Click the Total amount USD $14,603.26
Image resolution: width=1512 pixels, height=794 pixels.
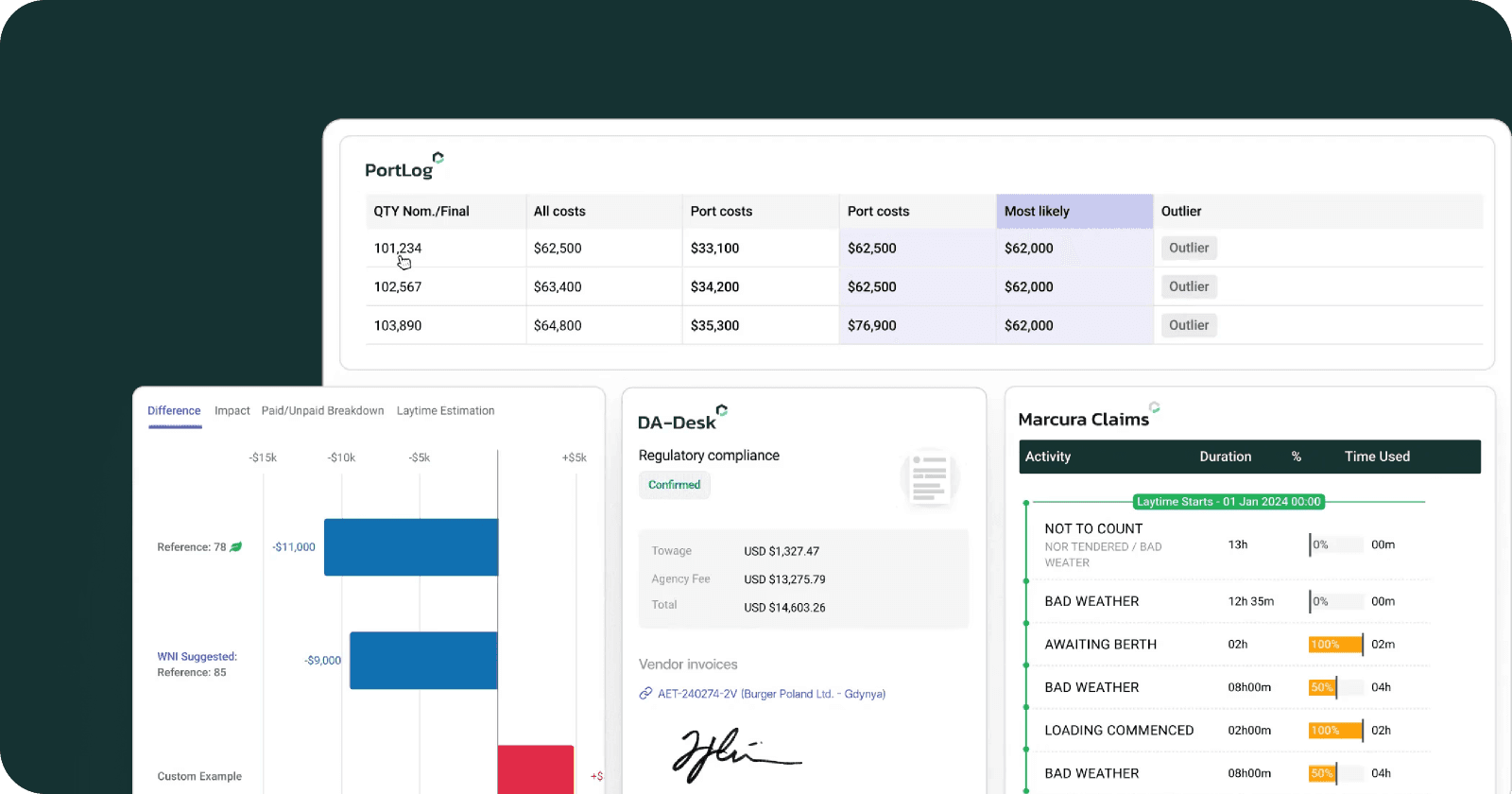pos(784,608)
